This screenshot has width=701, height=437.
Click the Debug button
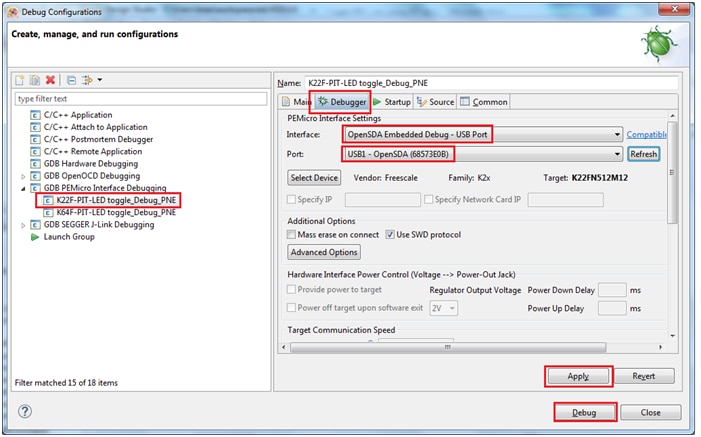point(584,412)
